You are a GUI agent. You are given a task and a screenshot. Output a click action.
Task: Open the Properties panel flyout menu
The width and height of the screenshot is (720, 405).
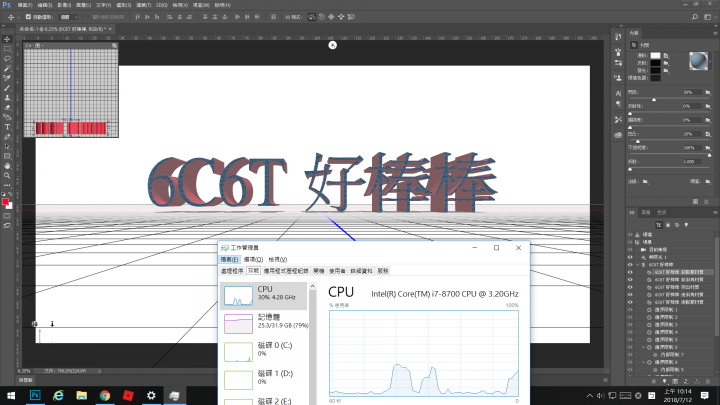(715, 33)
